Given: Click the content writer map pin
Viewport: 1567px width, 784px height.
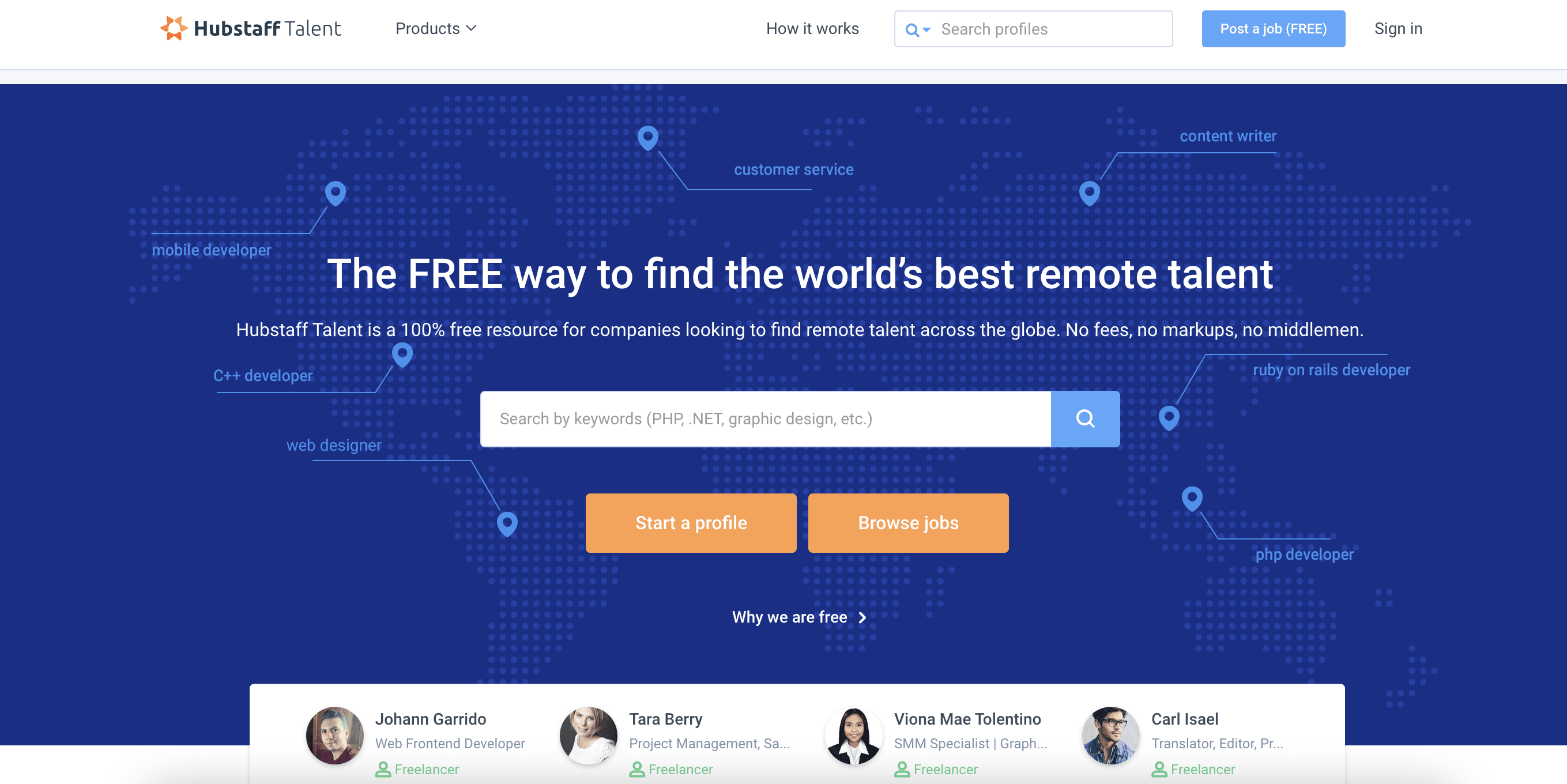Looking at the screenshot, I should click(1090, 194).
